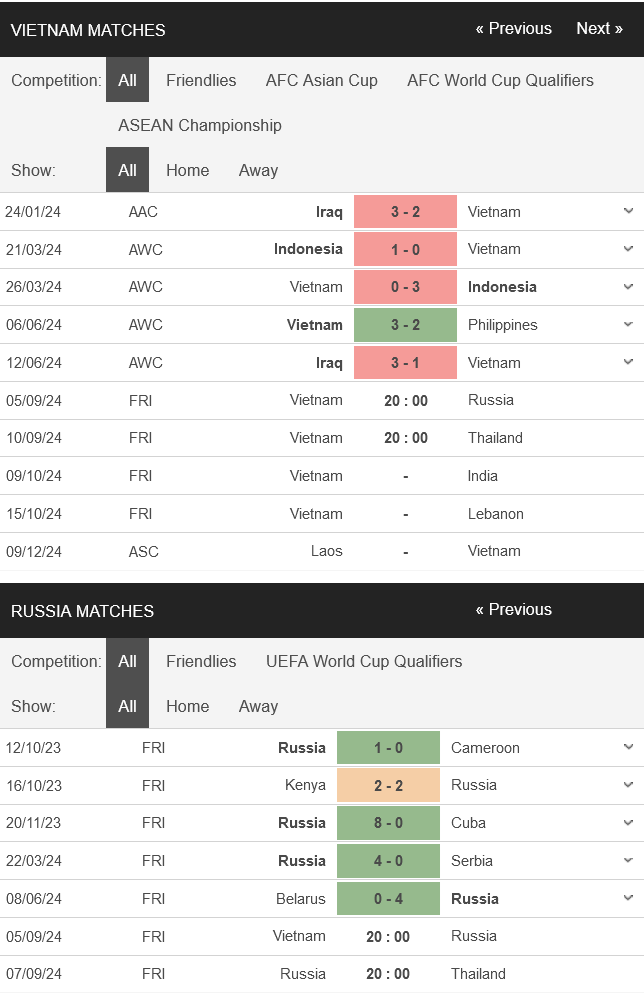Expand the Iraq 3-2 Vietnam match row chevron
This screenshot has height=1007, width=644.
coord(628,211)
